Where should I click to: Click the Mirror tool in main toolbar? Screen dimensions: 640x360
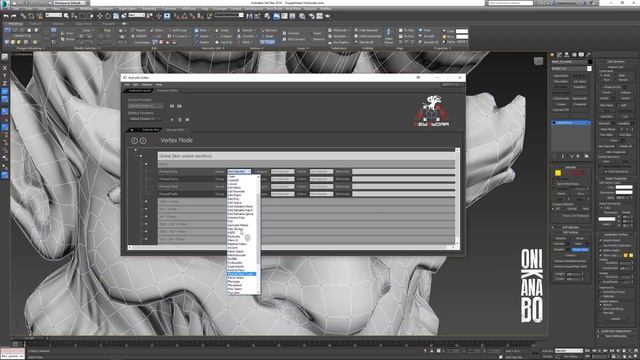[x=249, y=16]
